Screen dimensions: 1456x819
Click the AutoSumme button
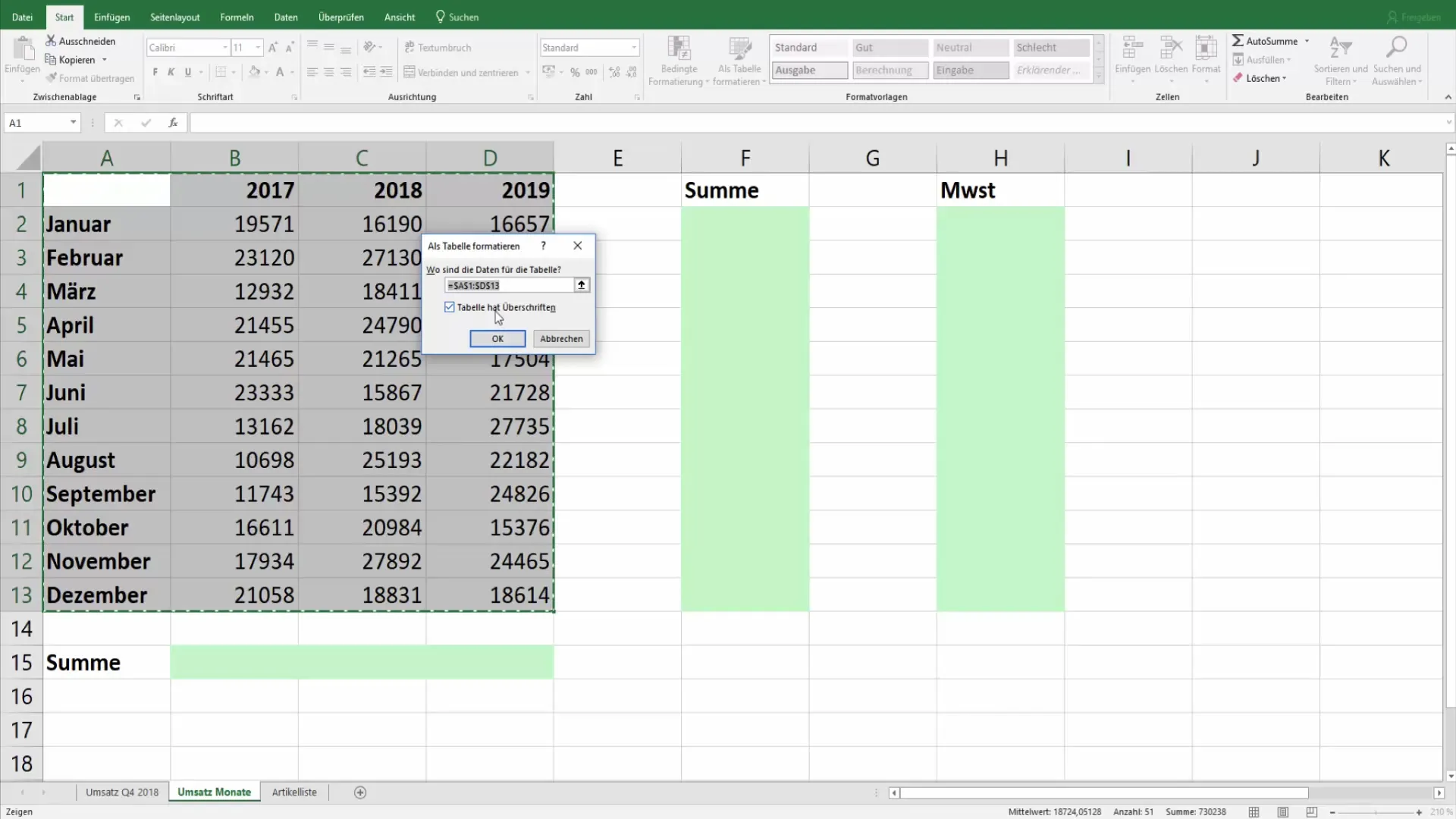click(1264, 41)
